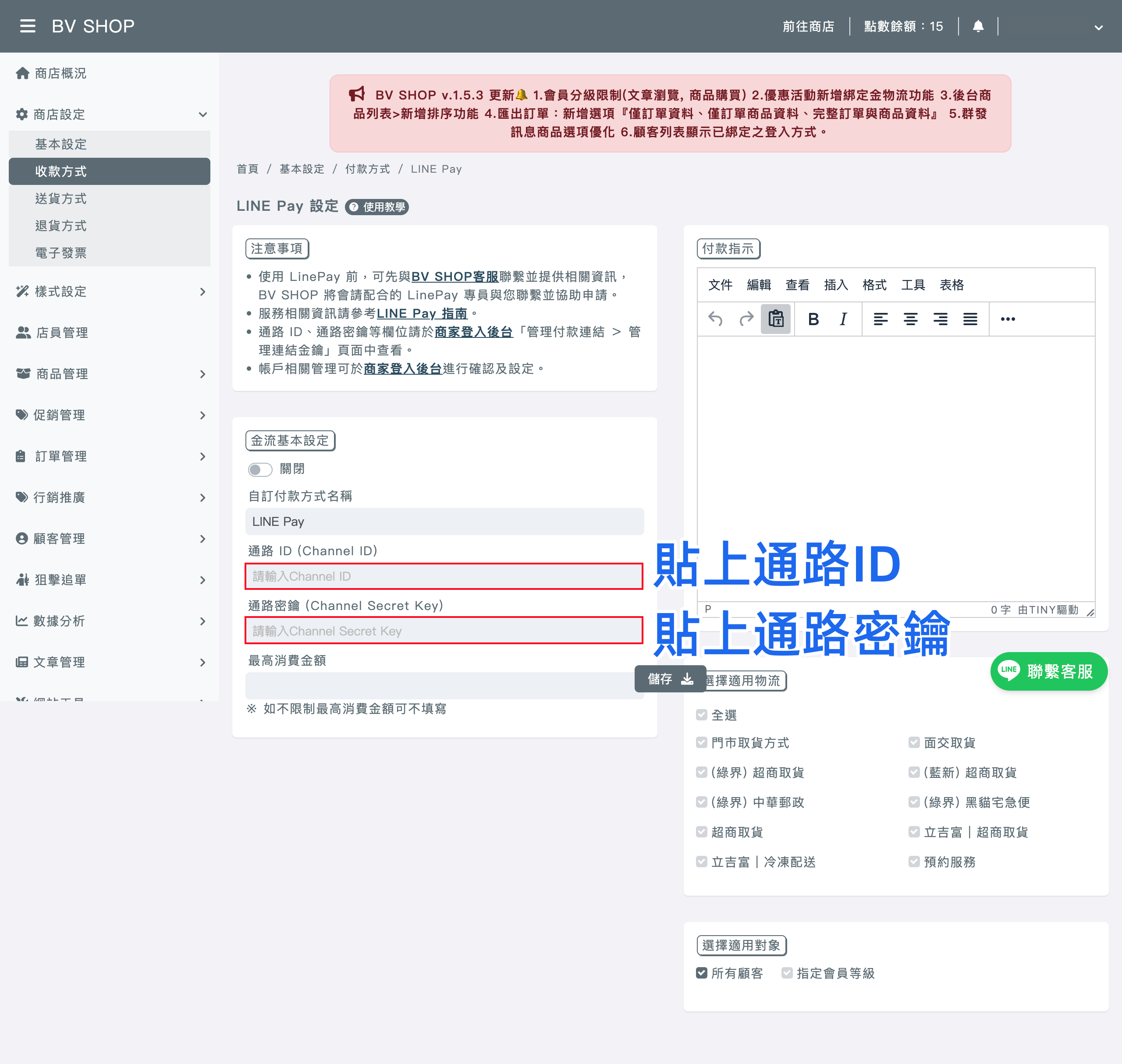Expand the 樣式設定 sidebar section
This screenshot has width=1122, height=1064.
pos(110,291)
